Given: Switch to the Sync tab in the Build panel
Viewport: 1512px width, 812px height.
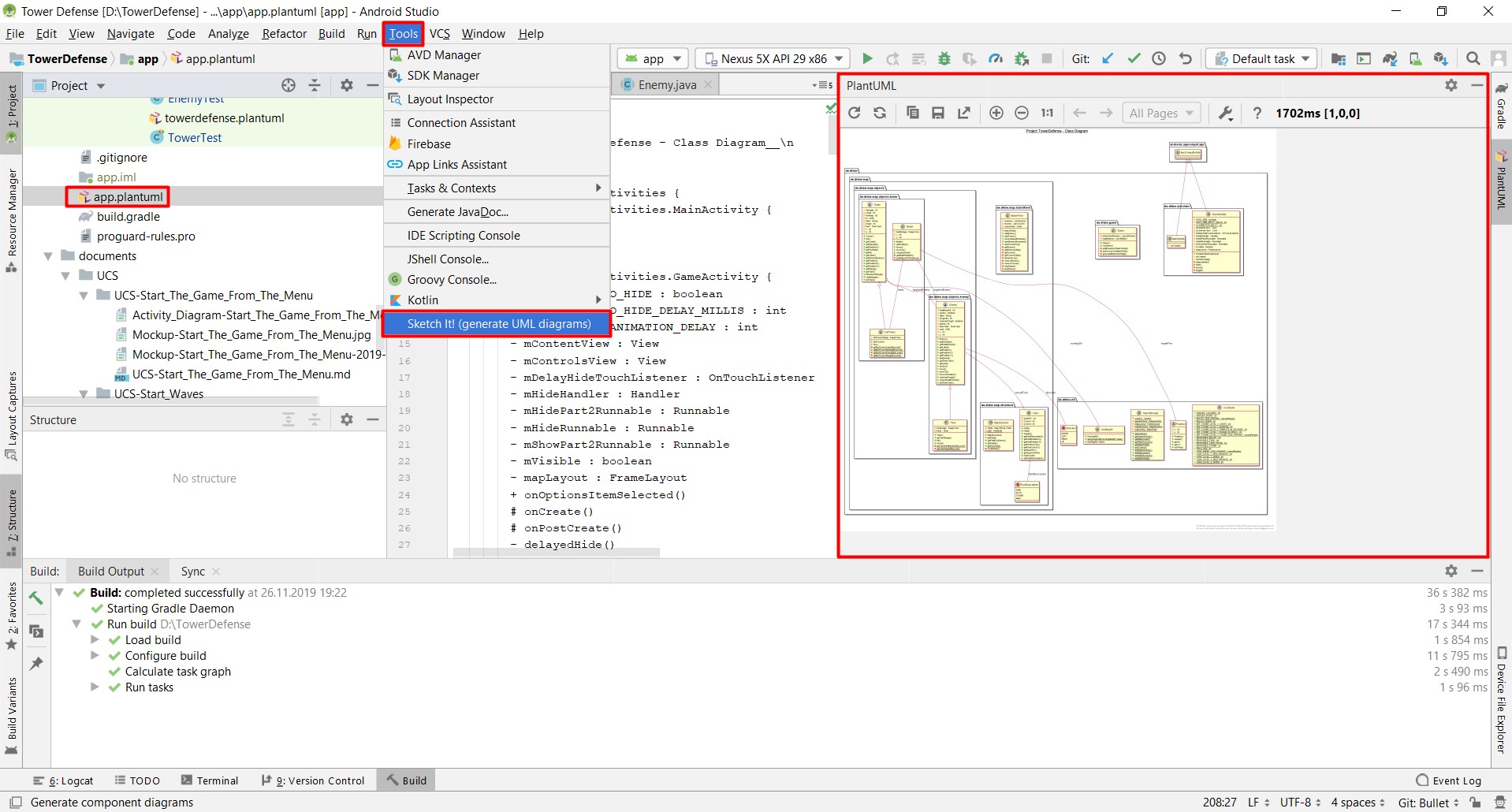Looking at the screenshot, I should coord(193,572).
